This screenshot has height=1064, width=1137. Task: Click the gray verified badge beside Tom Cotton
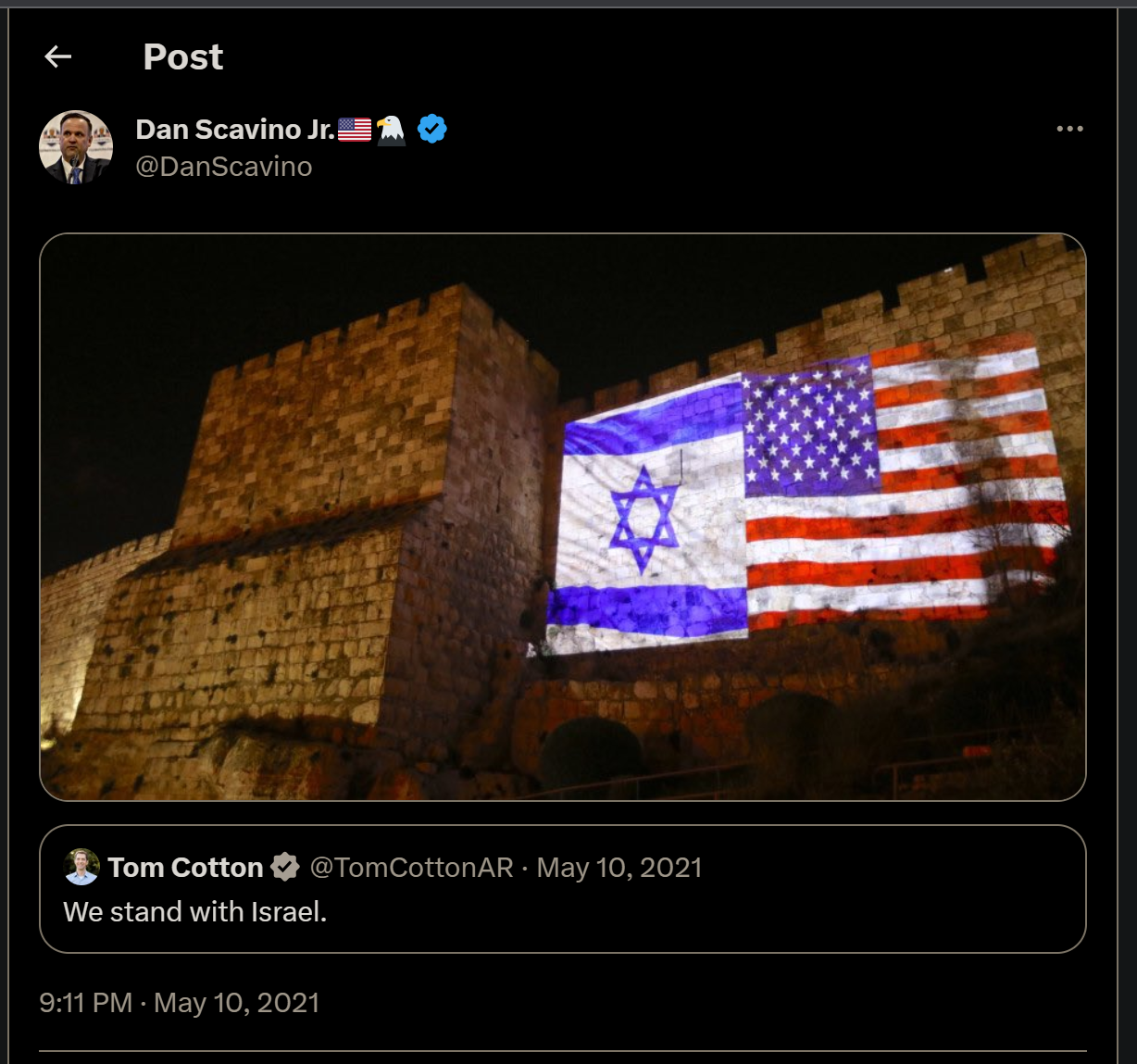click(285, 867)
